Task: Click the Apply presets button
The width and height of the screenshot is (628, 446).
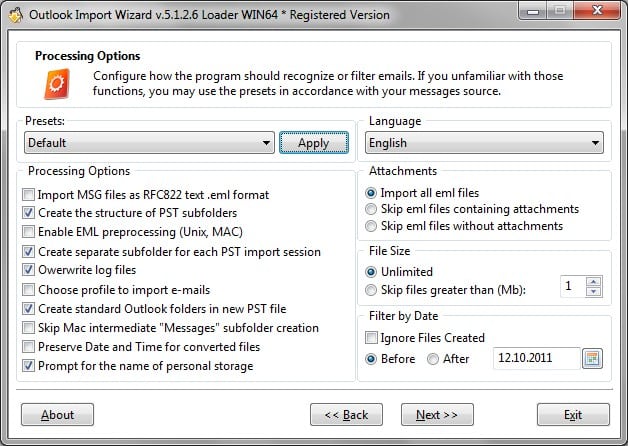Action: point(314,143)
